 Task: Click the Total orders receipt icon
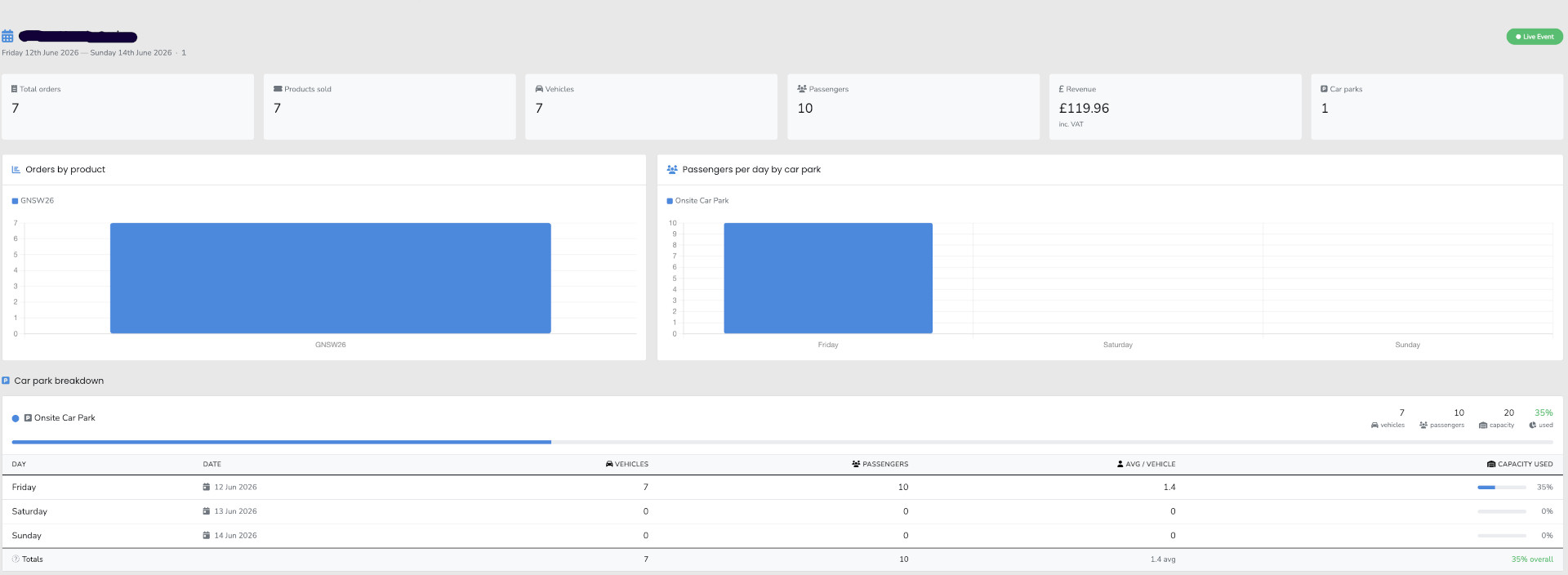[14, 89]
